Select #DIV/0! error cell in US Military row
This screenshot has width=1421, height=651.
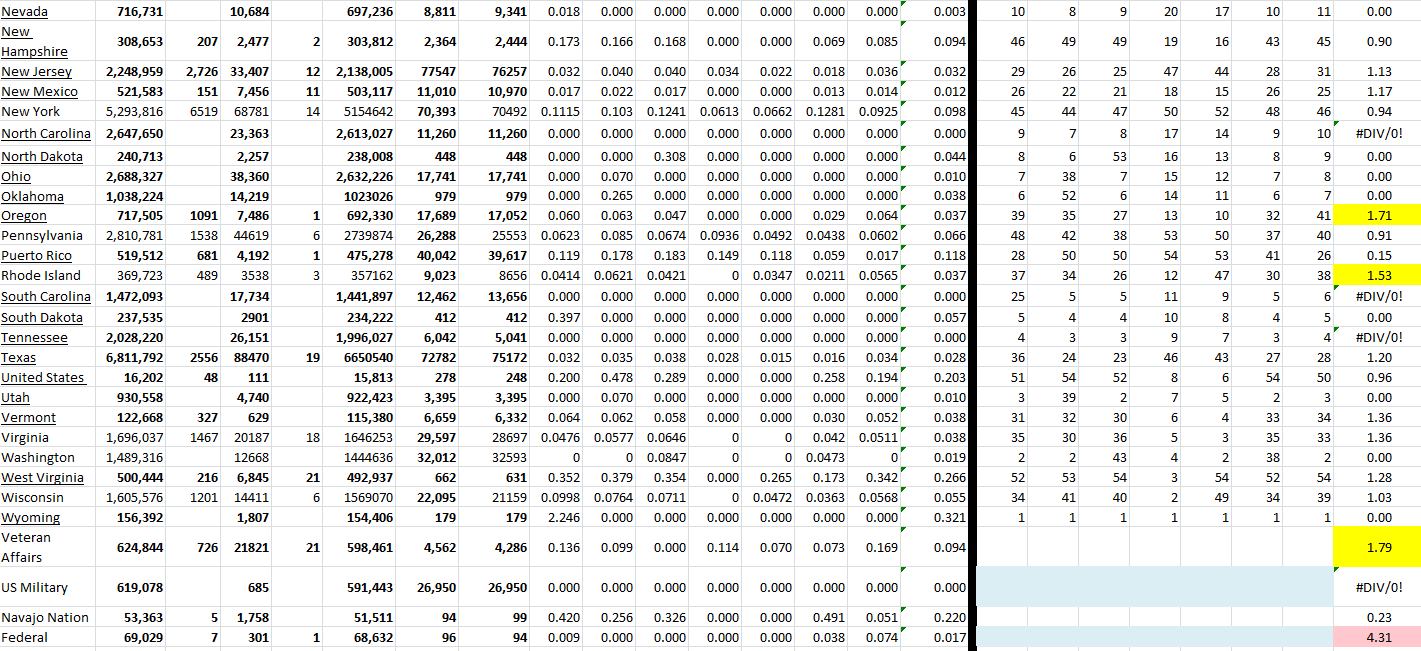click(1376, 587)
